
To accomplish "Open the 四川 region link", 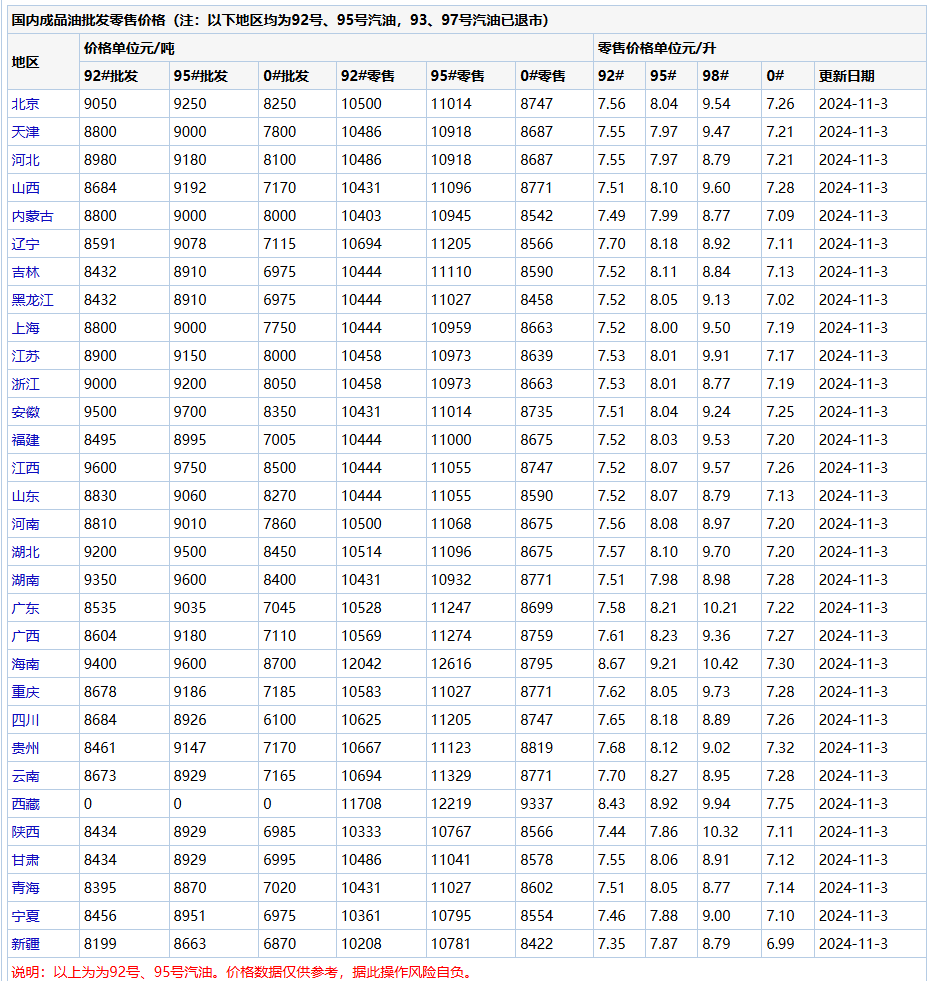I will [25, 720].
